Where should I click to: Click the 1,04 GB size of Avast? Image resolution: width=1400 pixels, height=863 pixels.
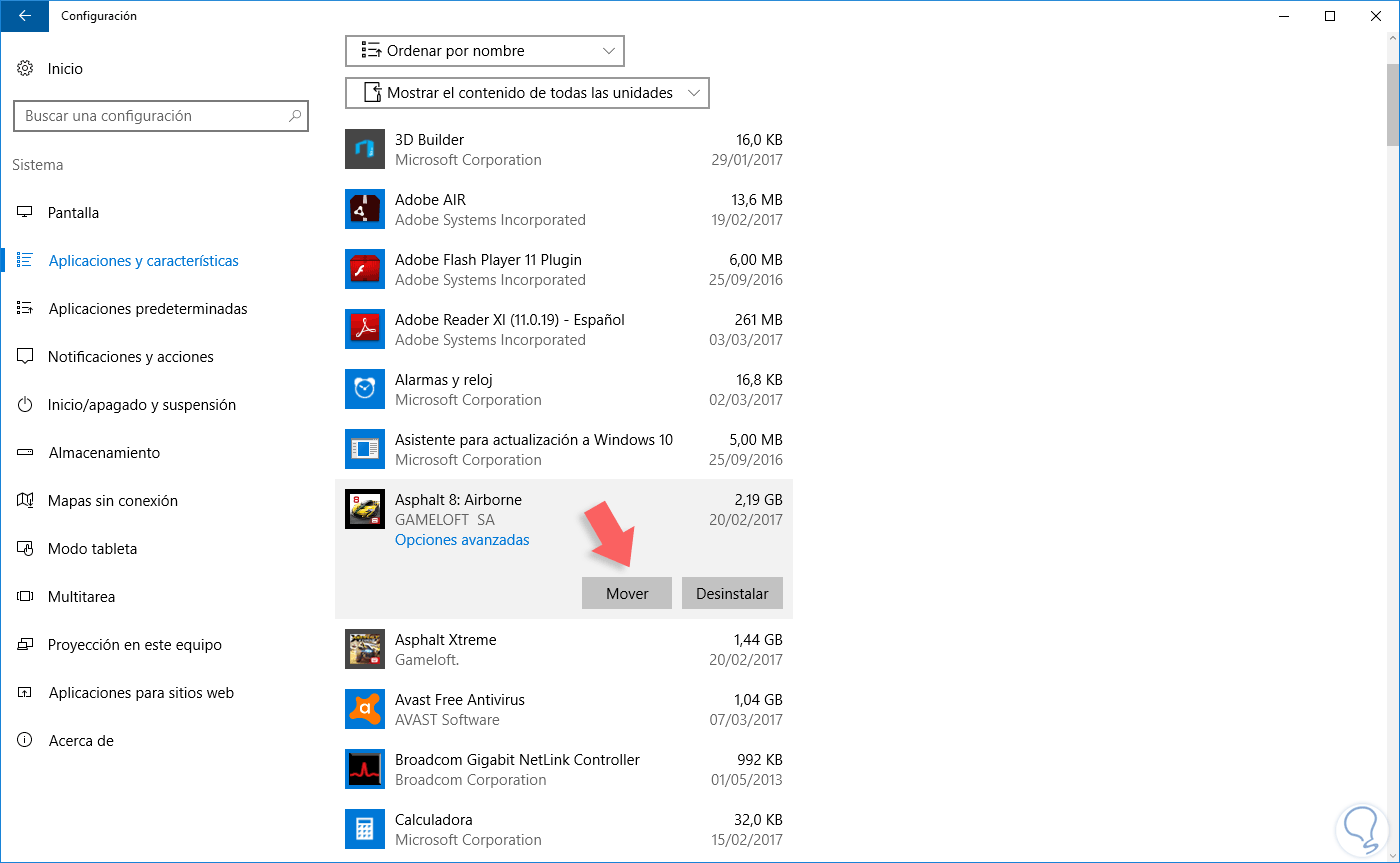click(758, 700)
